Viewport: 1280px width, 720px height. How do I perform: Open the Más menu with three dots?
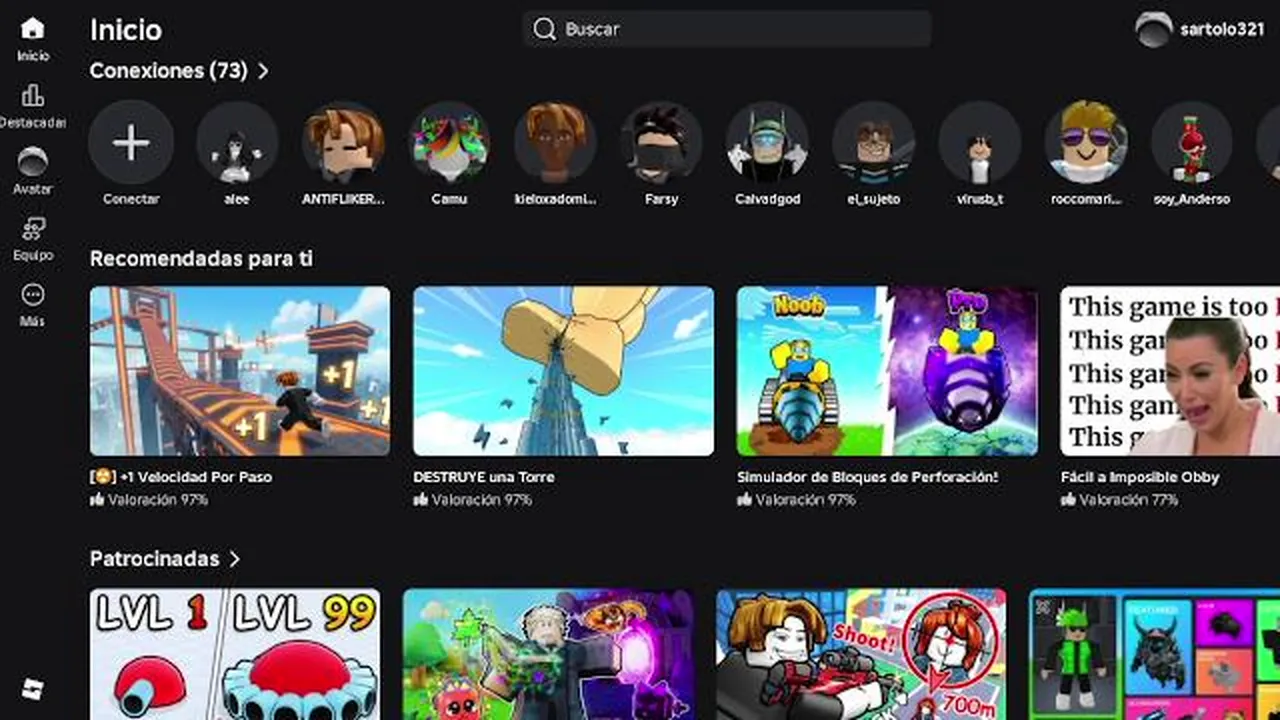[x=32, y=294]
